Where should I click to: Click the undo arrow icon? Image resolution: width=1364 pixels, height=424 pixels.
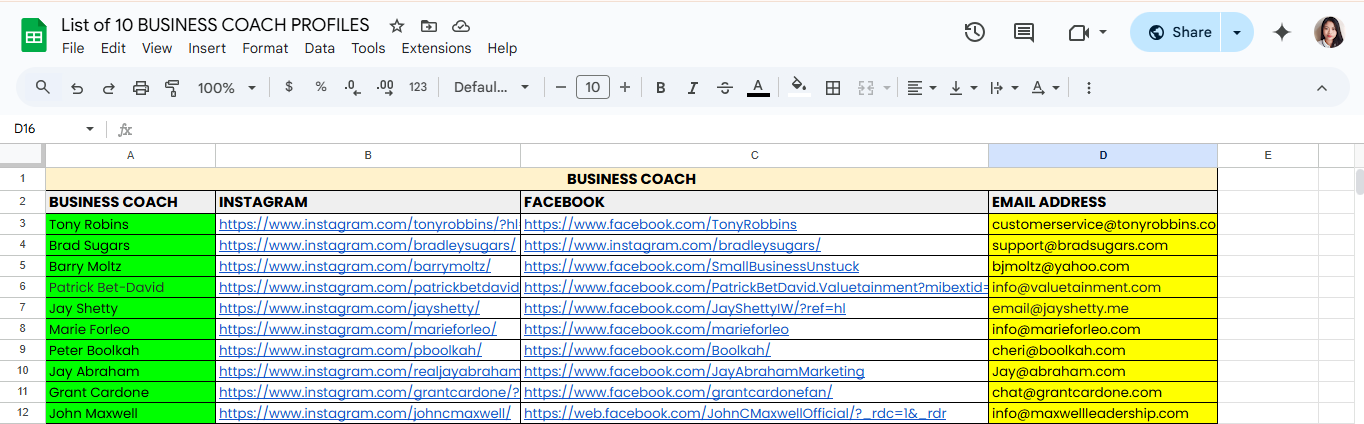click(77, 88)
